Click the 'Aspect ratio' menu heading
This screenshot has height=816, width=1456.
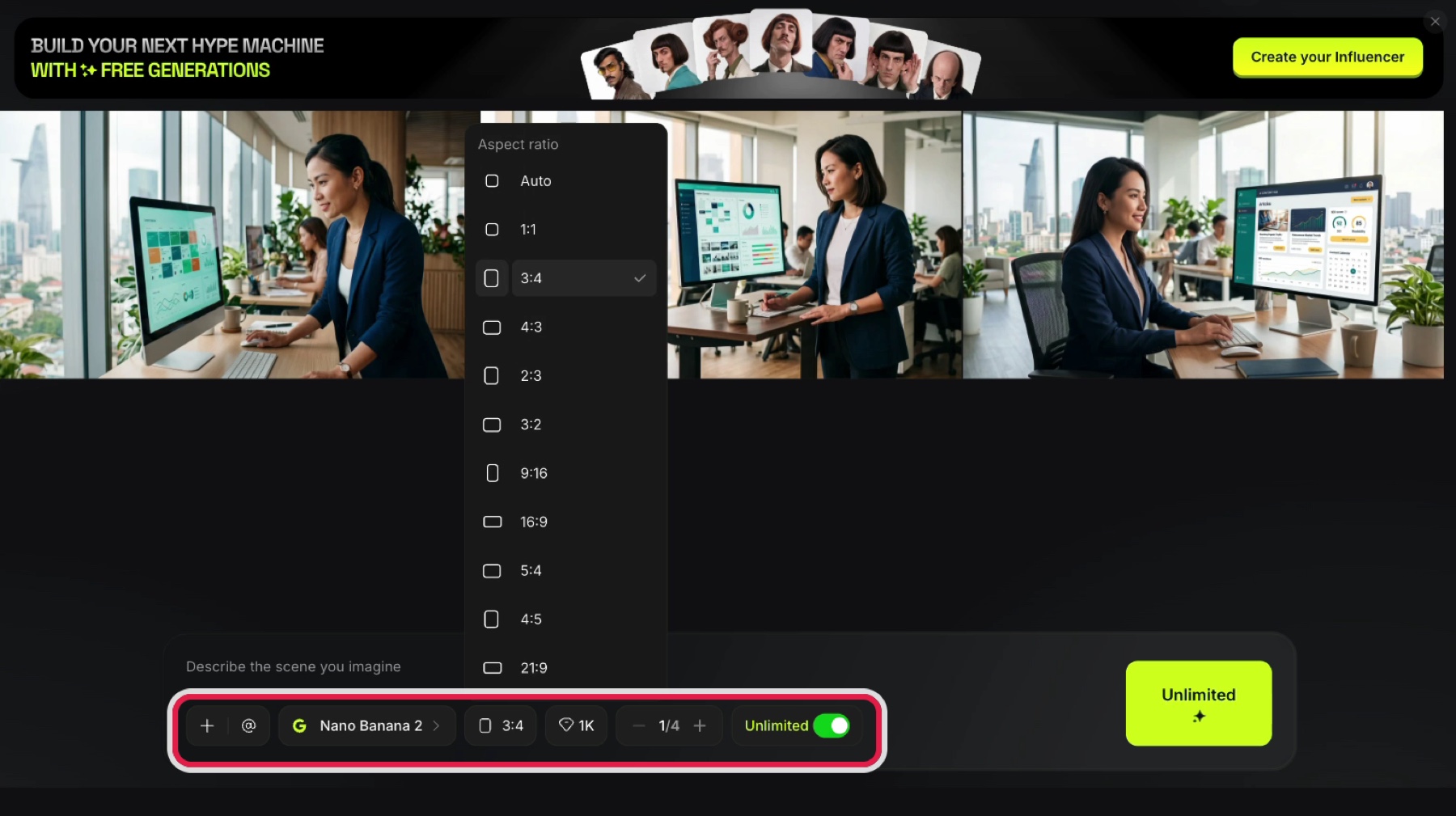coord(518,144)
